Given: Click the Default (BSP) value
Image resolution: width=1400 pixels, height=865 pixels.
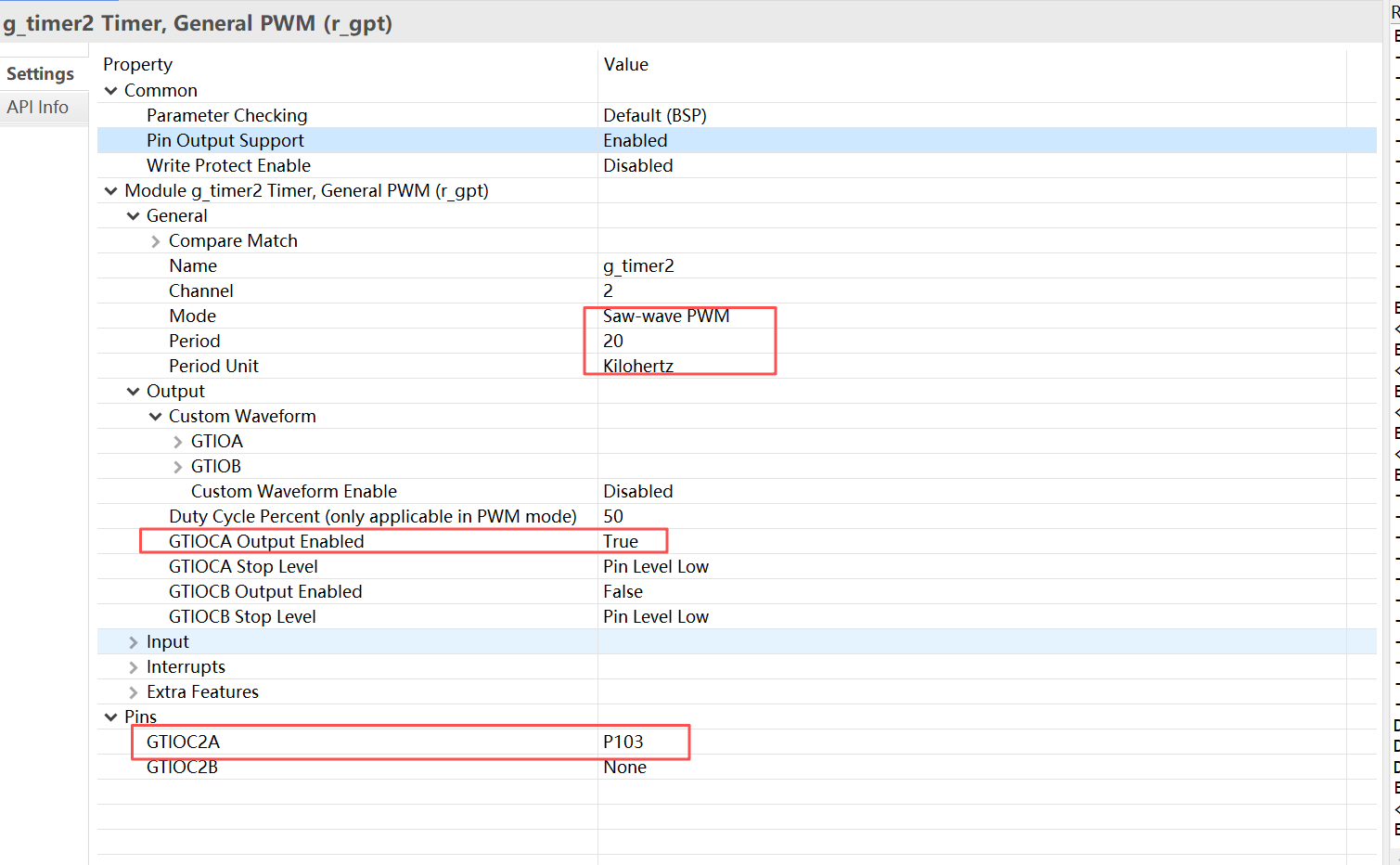Looking at the screenshot, I should tap(655, 115).
